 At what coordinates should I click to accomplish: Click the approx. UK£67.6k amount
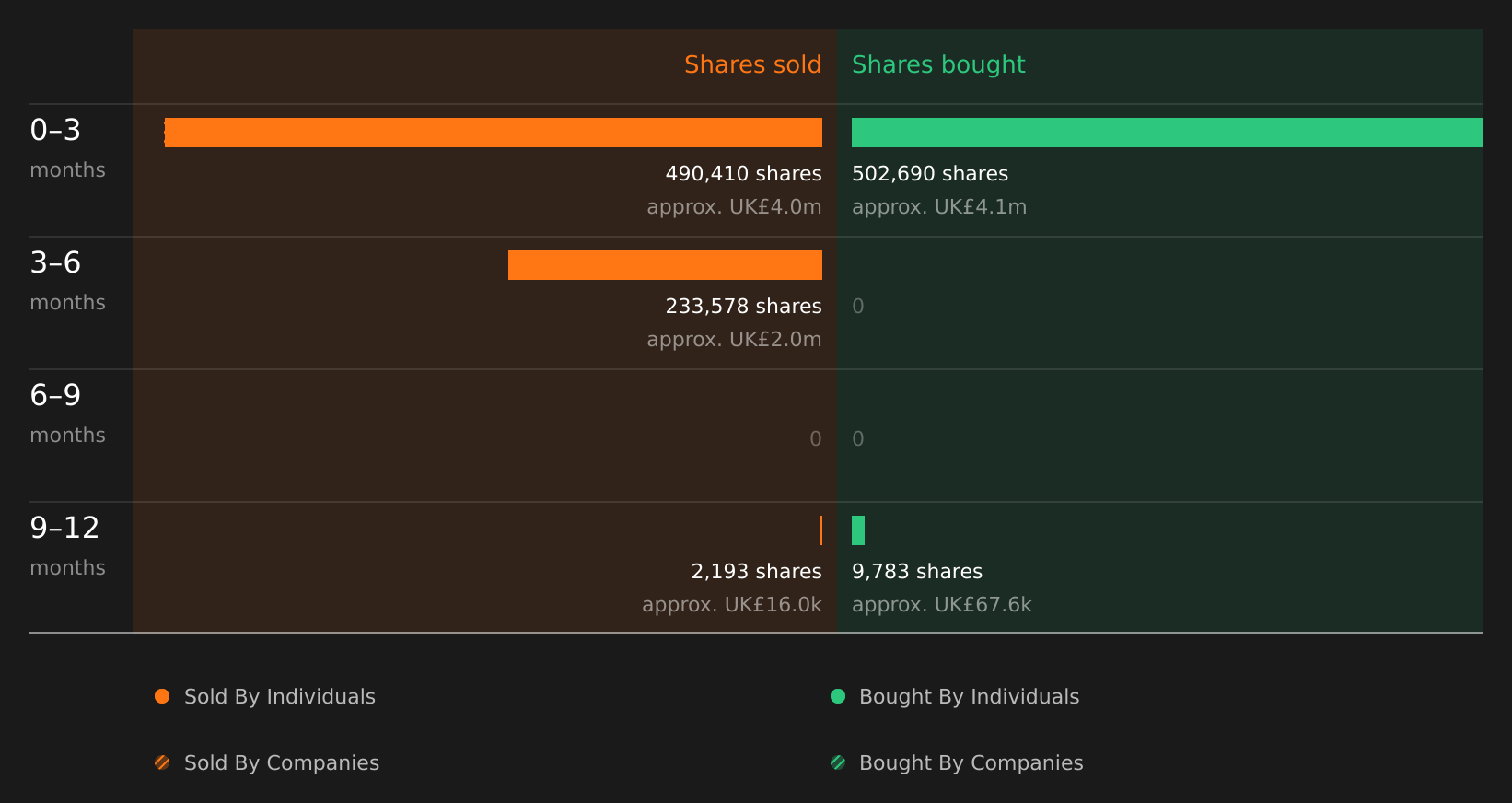[942, 604]
